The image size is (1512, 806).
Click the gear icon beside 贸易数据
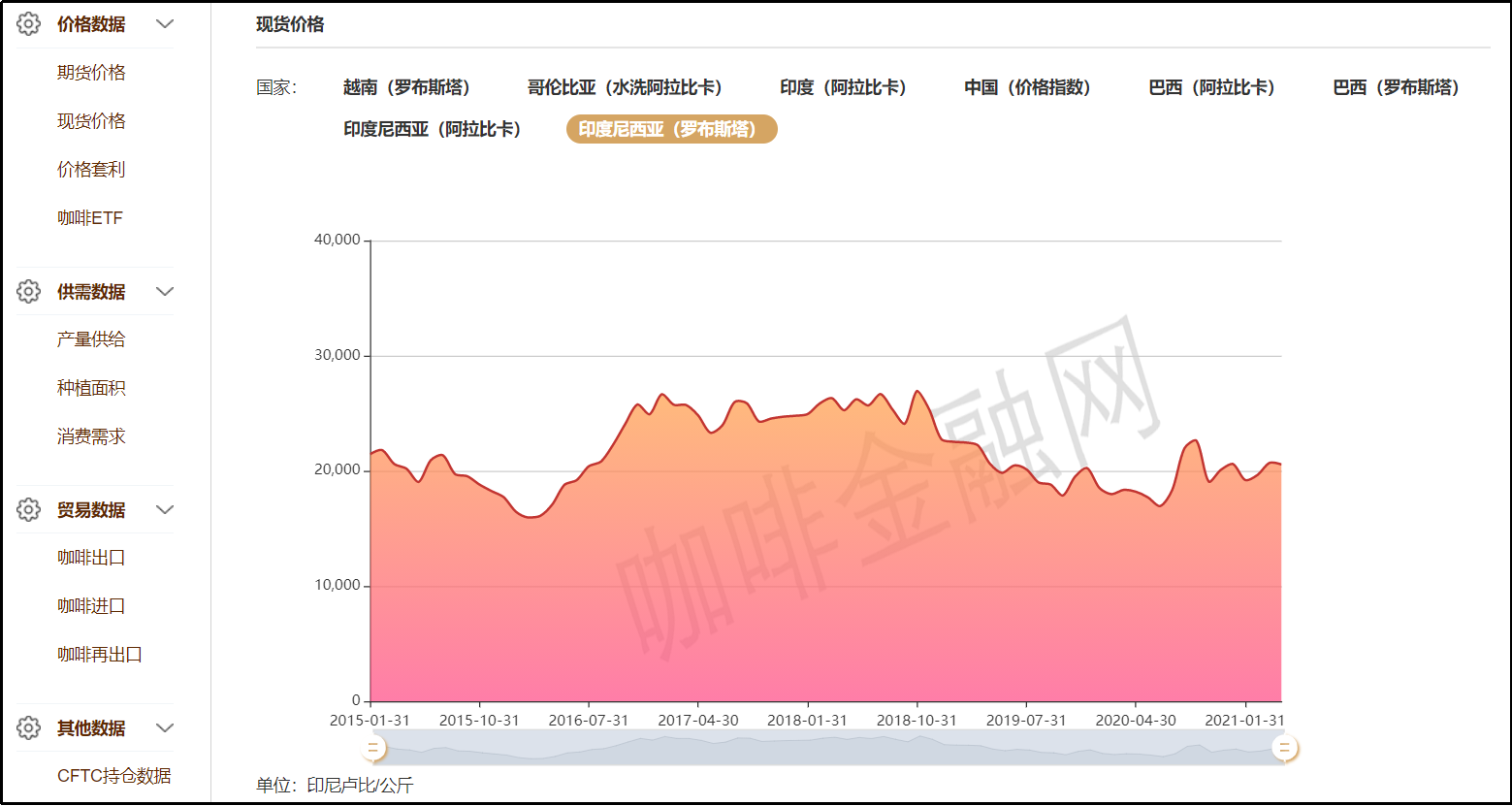click(x=28, y=509)
